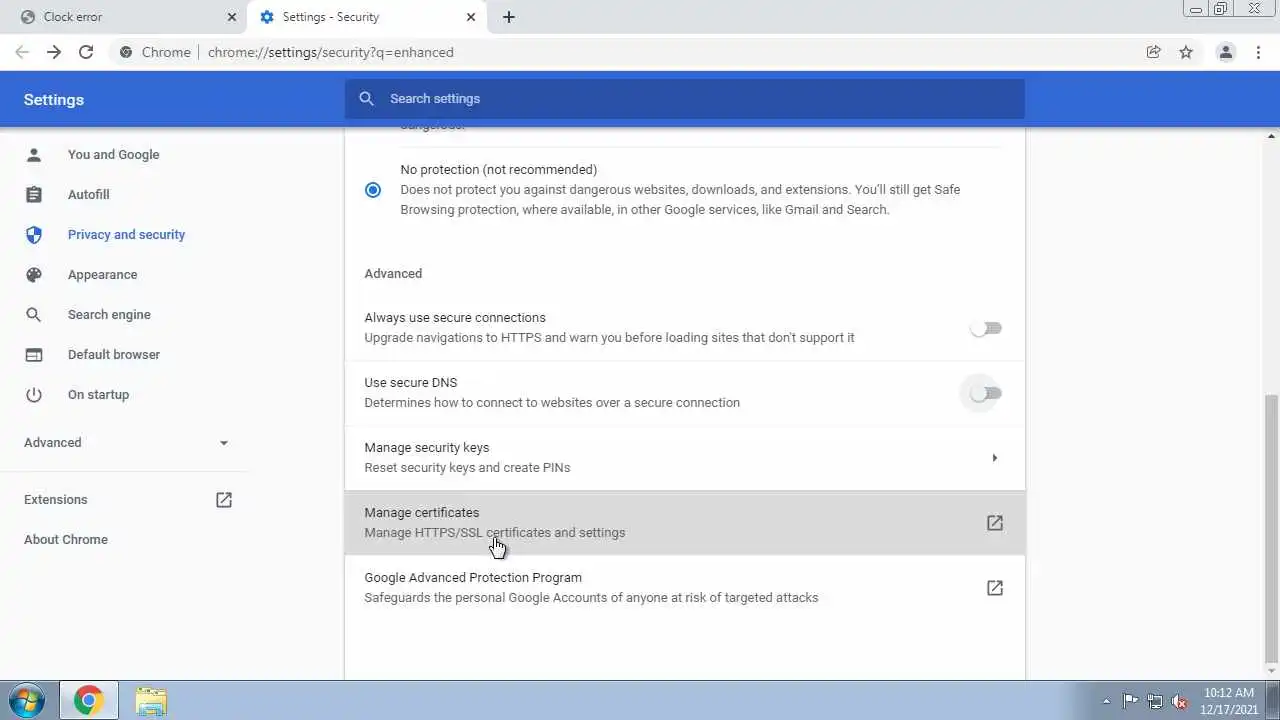Open Search engine settings
Screen dimensions: 1280x720
(109, 314)
